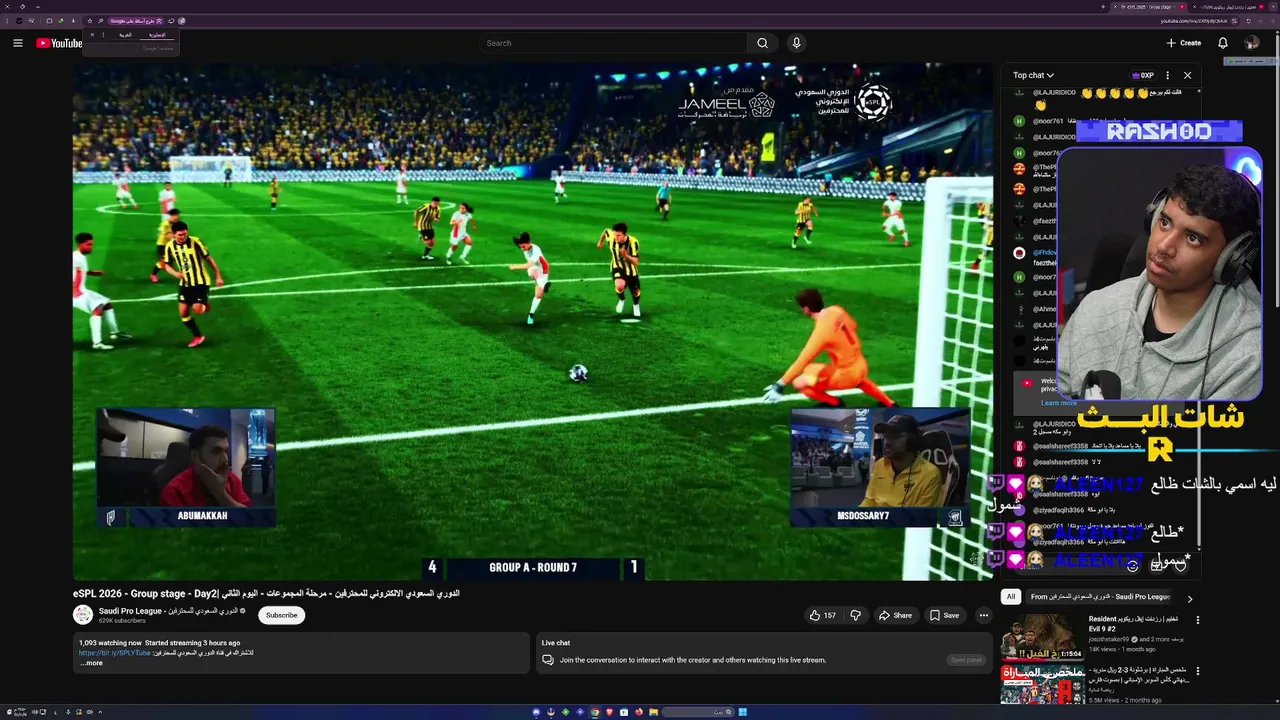Open YouTube notifications bell
The width and height of the screenshot is (1280, 720).
pos(1222,43)
